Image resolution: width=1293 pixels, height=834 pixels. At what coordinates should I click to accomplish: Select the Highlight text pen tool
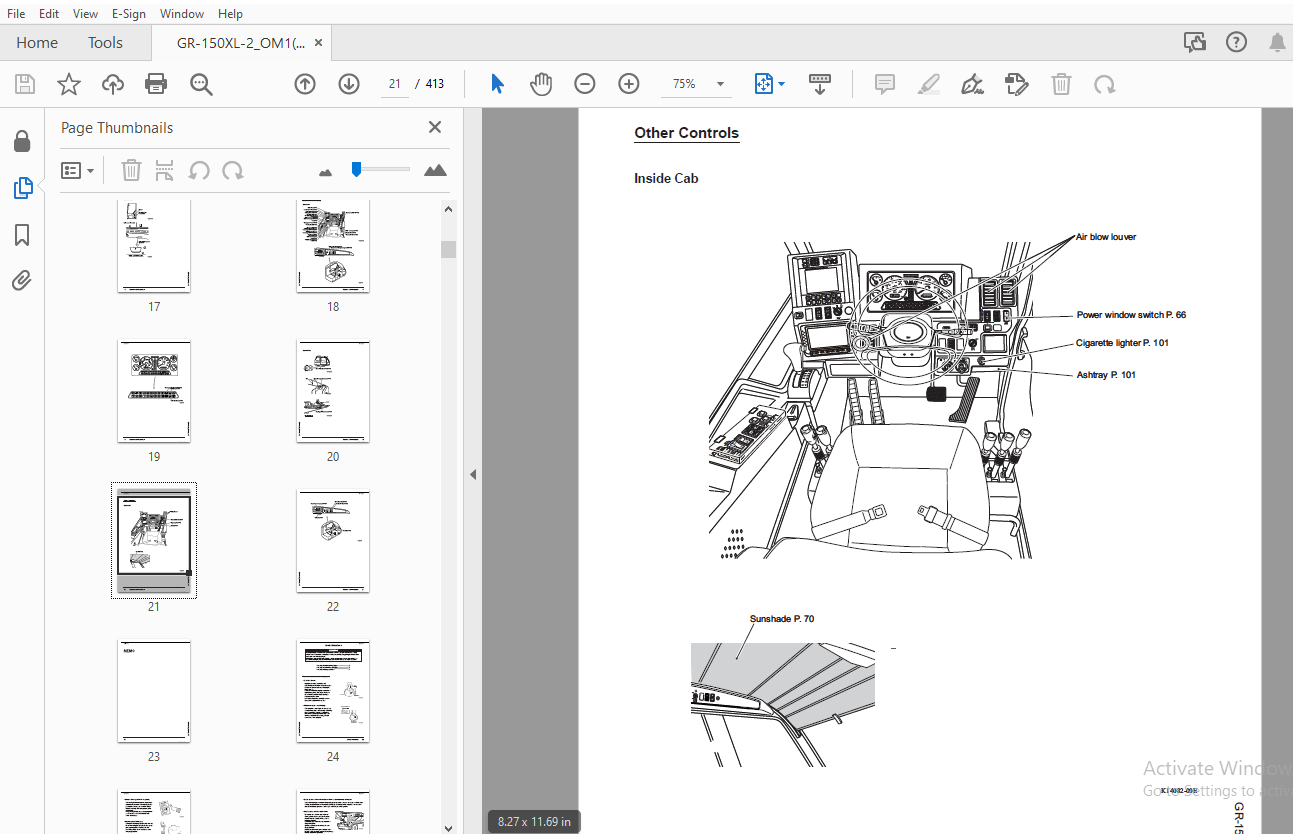(x=929, y=84)
